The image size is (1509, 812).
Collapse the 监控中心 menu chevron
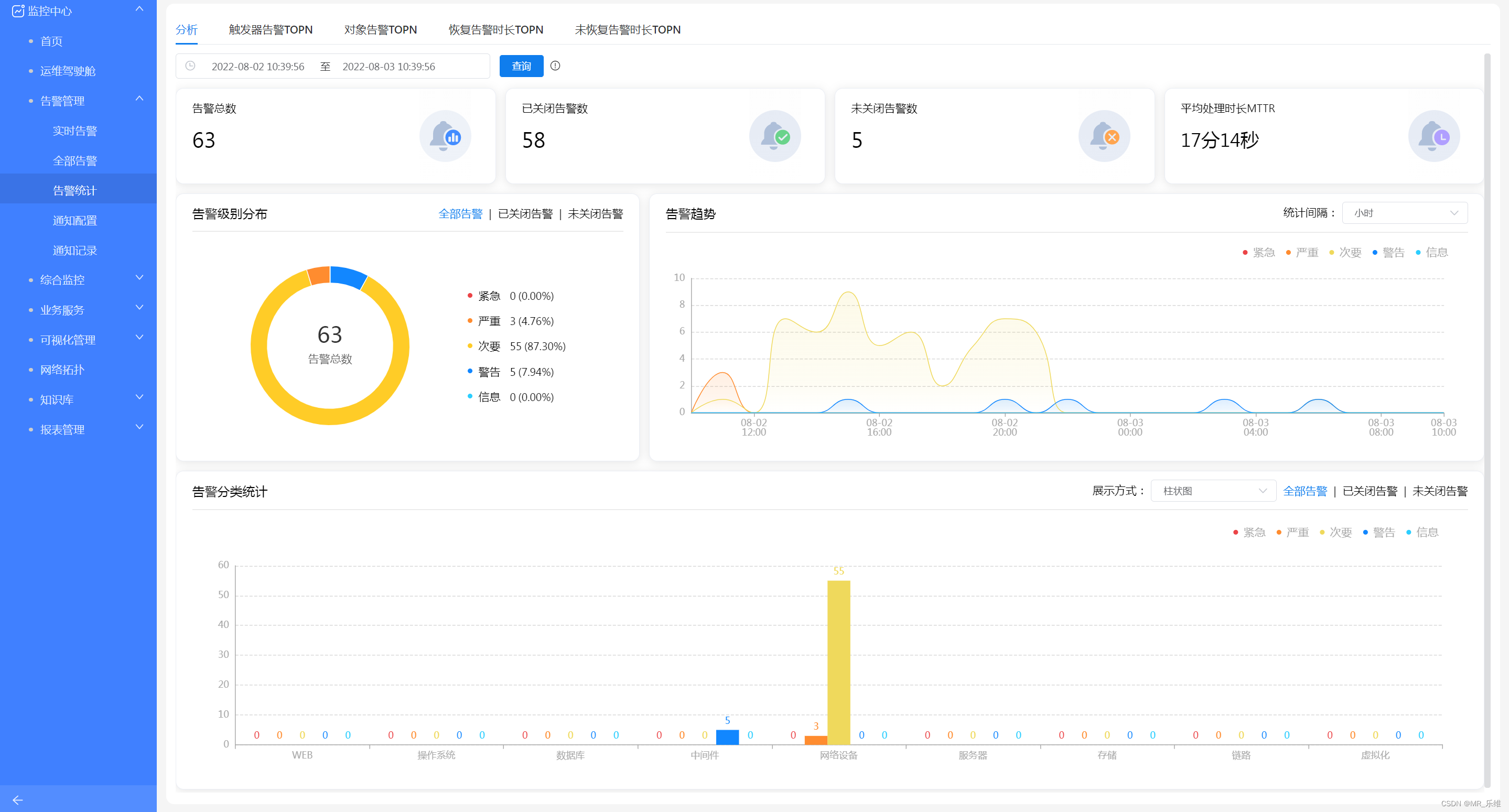click(139, 9)
